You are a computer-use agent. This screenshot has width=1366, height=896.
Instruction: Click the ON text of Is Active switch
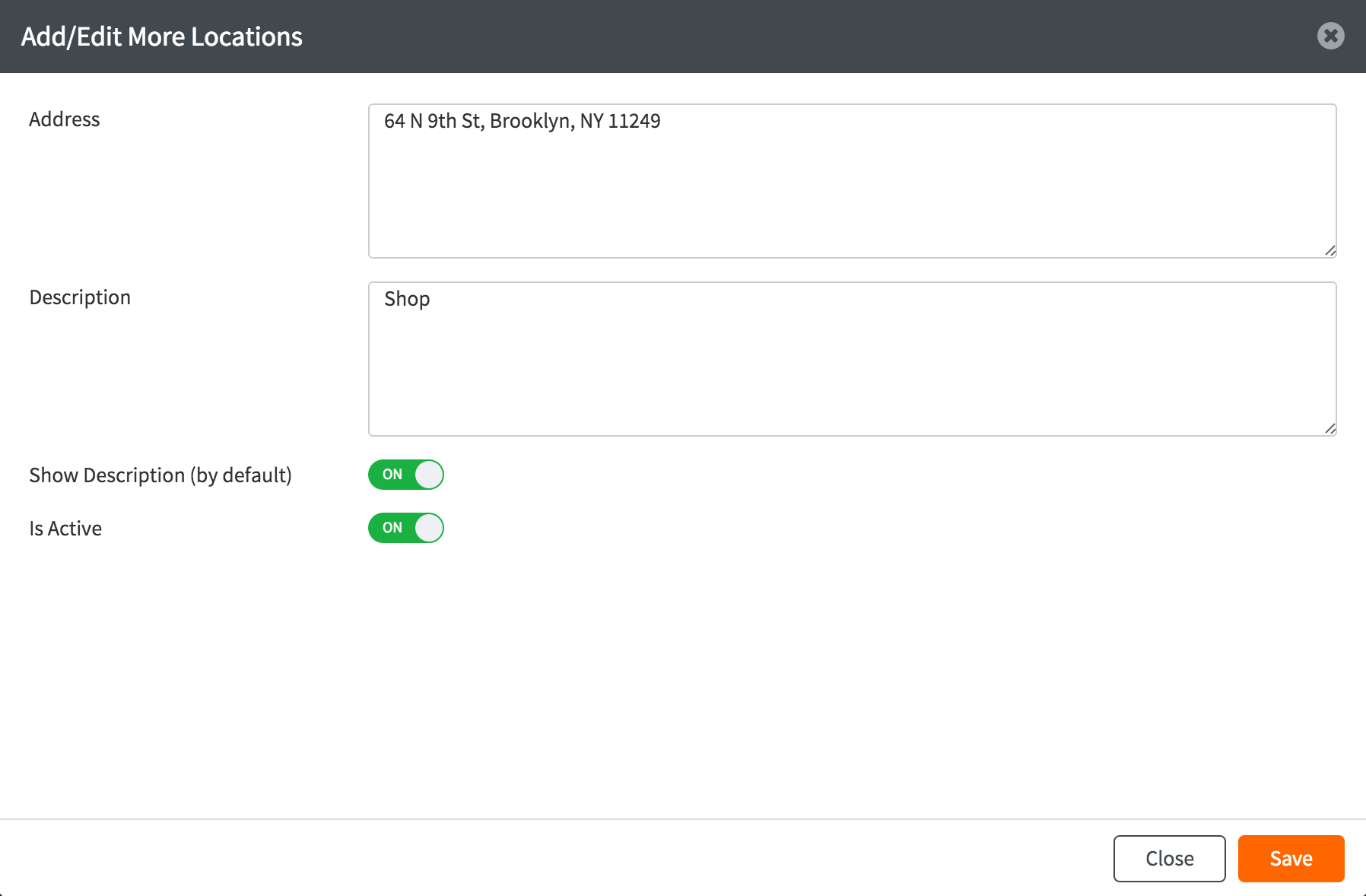point(392,528)
